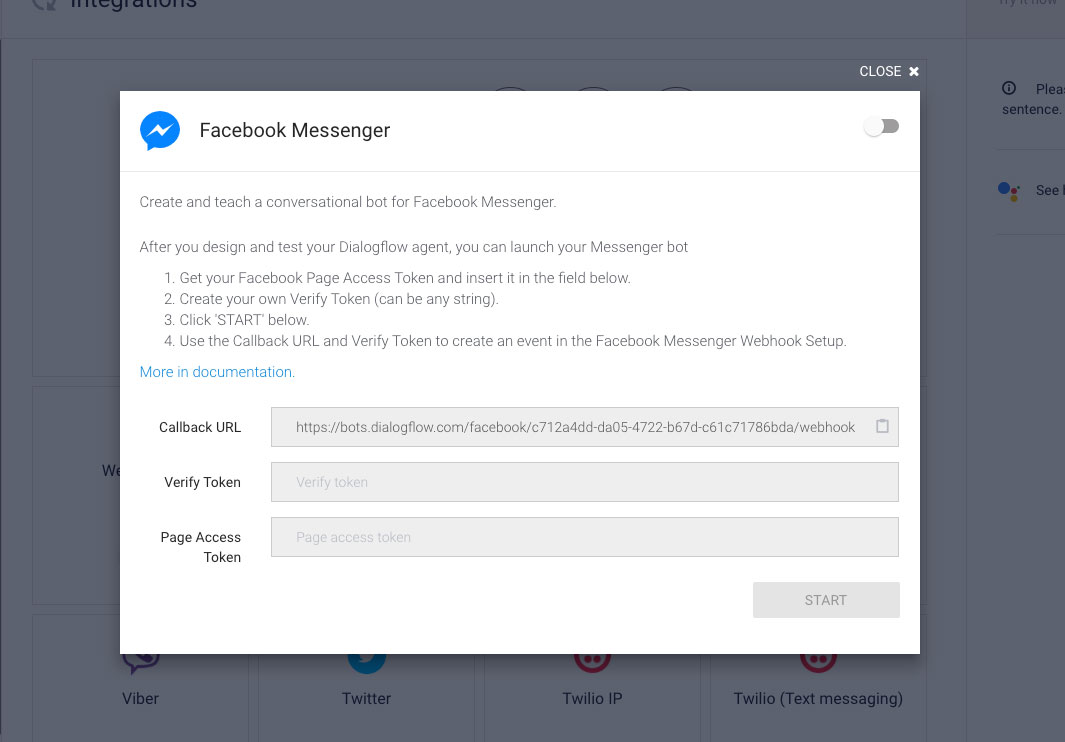
Task: Click the Viber label under the card
Action: [x=141, y=699]
